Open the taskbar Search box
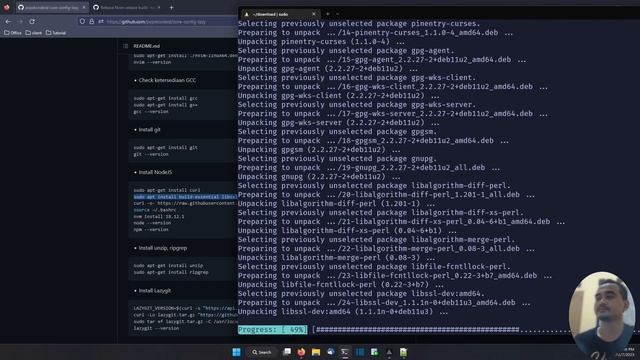 (x=262, y=352)
